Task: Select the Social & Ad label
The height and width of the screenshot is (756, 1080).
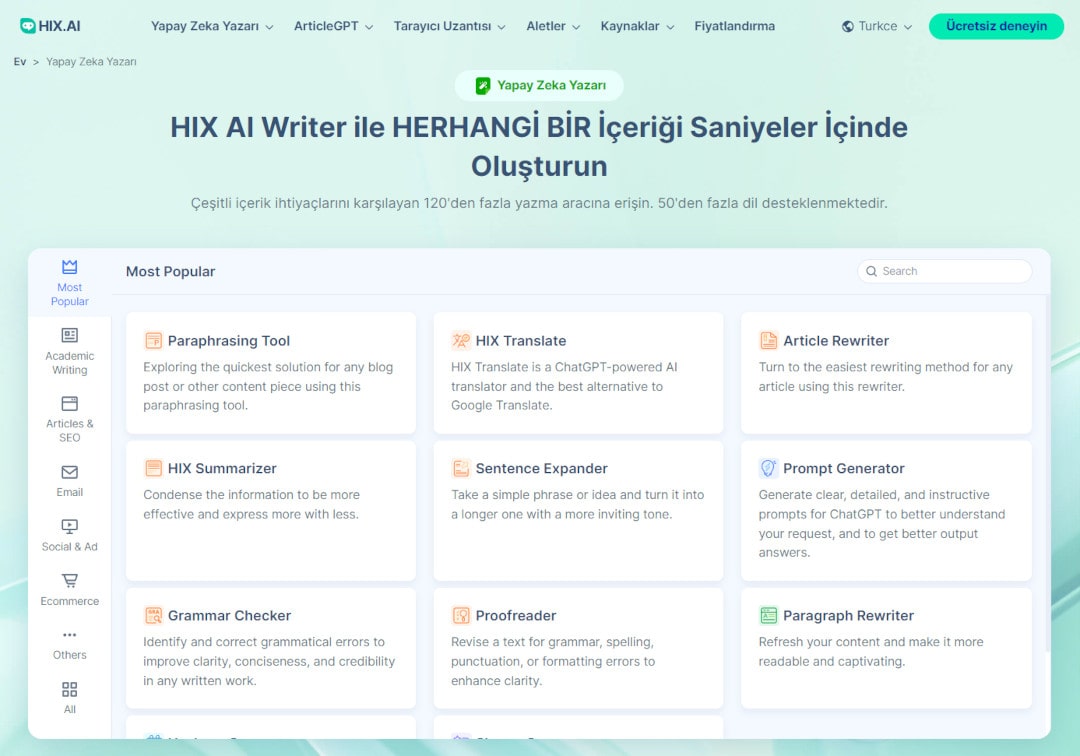Action: click(x=70, y=547)
